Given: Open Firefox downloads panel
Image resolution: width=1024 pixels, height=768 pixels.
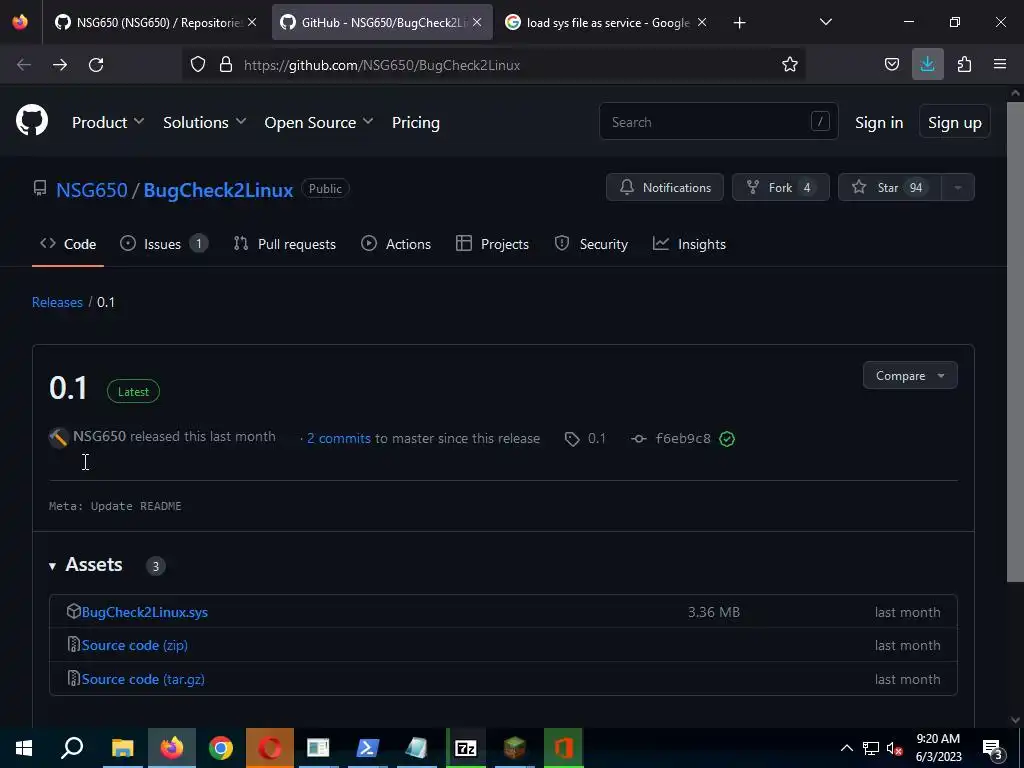Looking at the screenshot, I should pos(927,64).
